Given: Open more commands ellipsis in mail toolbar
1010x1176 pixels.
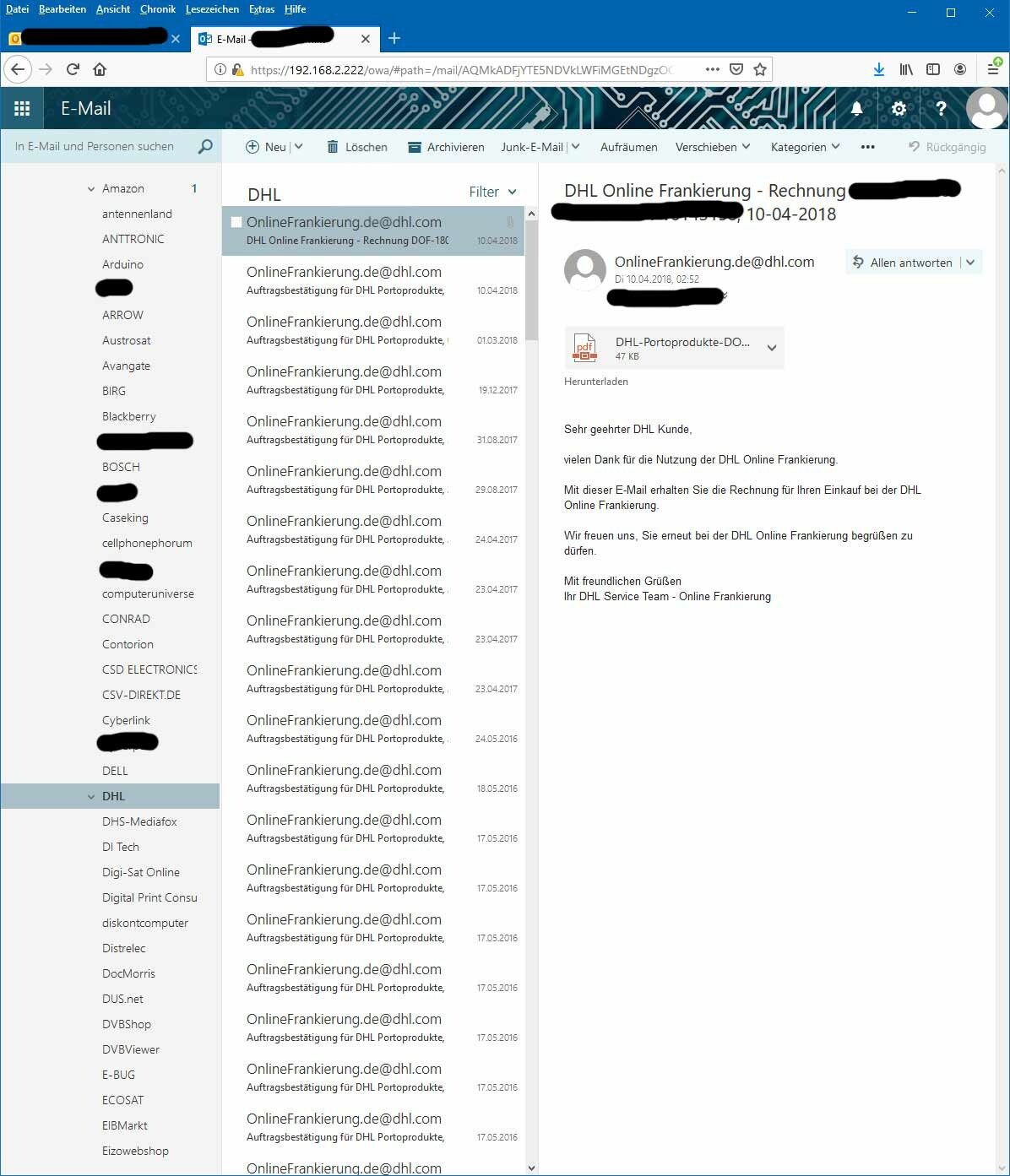Looking at the screenshot, I should [867, 147].
